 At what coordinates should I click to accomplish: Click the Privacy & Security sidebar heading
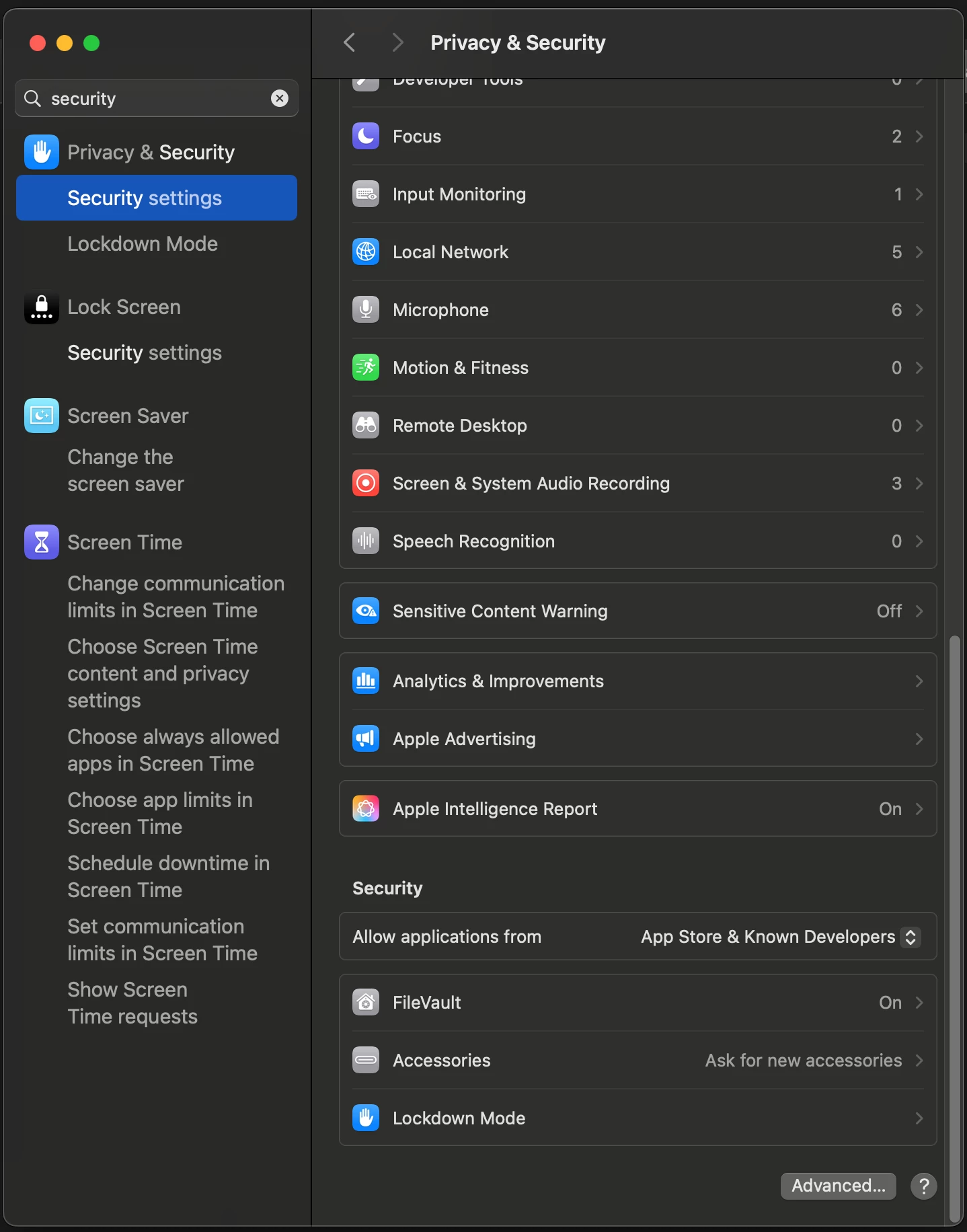(x=151, y=152)
